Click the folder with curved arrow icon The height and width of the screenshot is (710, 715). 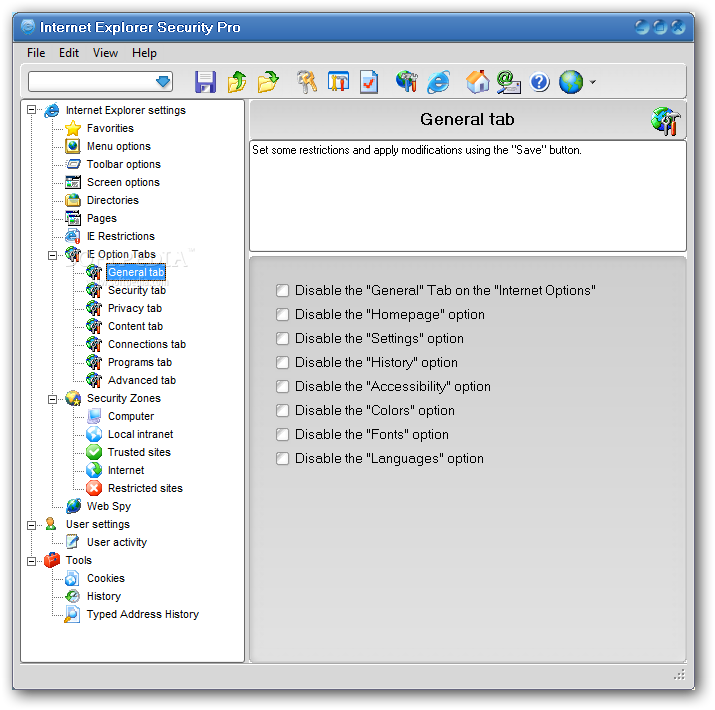pos(268,83)
